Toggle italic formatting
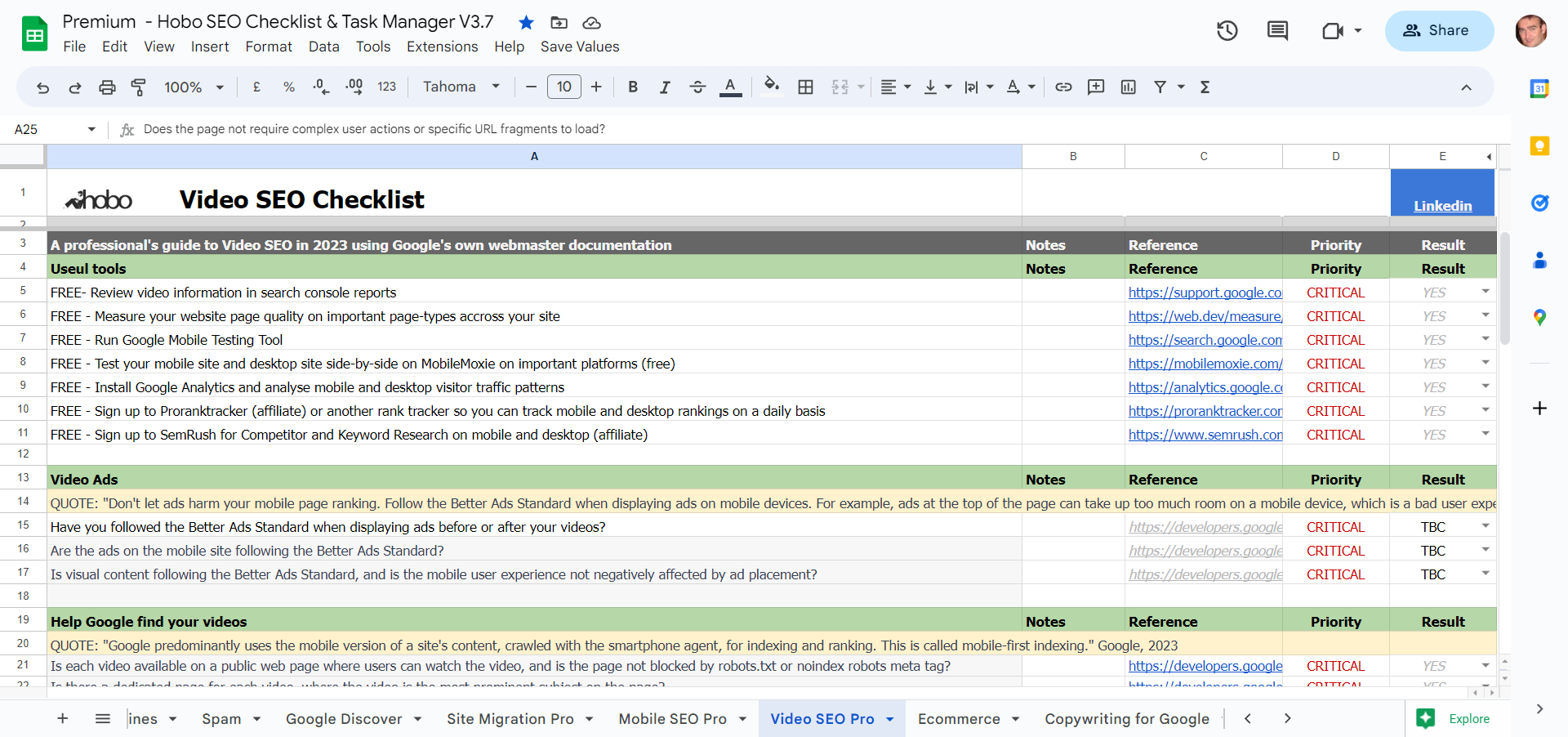 (x=665, y=87)
